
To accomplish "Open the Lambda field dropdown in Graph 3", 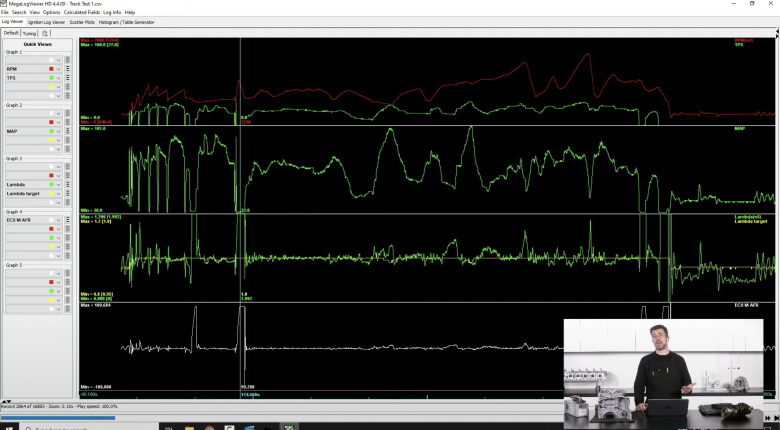I will (58, 185).
